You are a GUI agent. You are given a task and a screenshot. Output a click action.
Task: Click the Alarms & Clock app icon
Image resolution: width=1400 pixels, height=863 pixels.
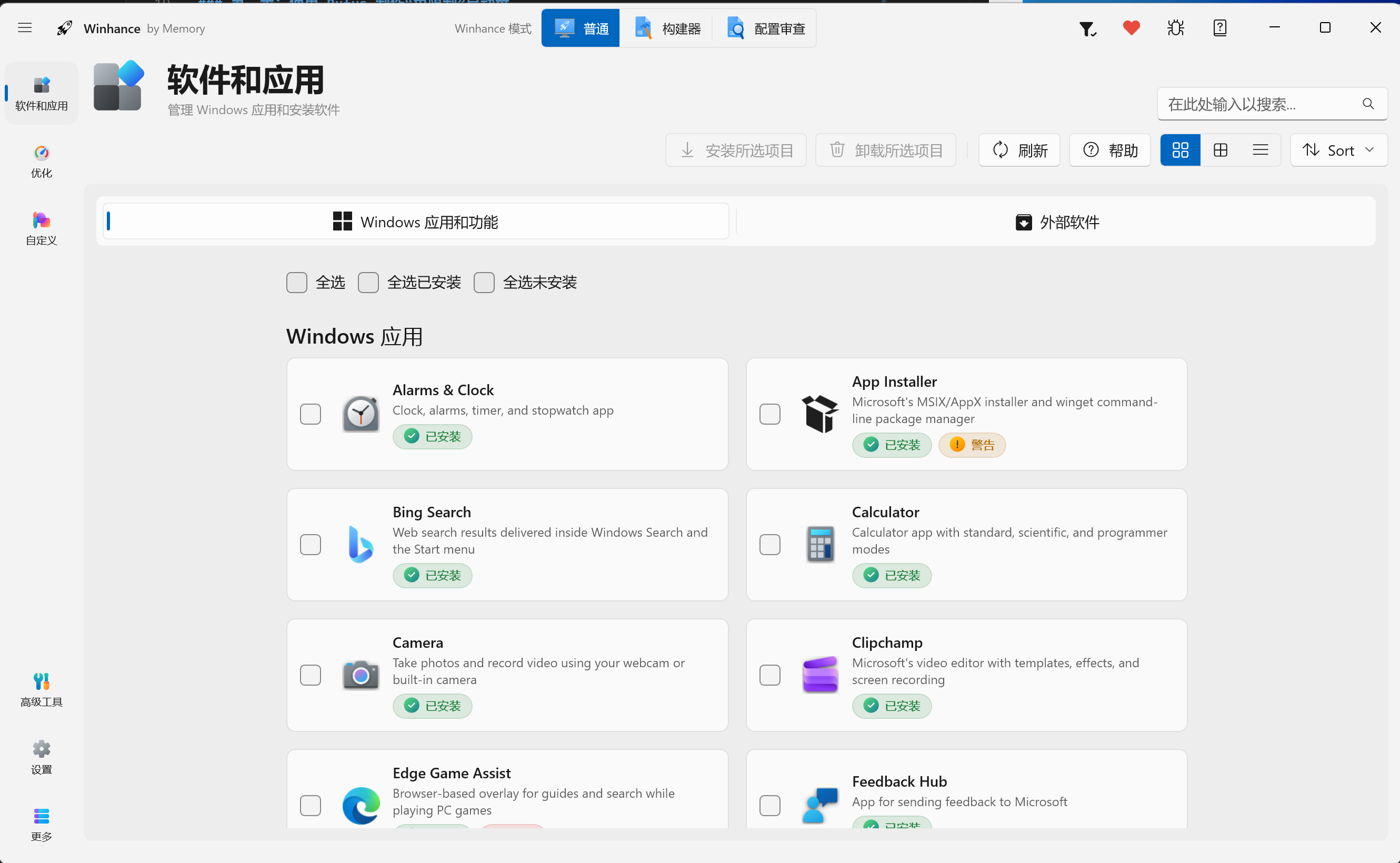pos(361,414)
